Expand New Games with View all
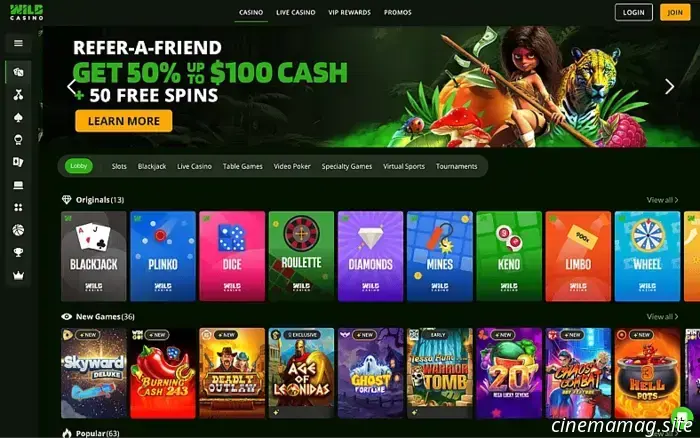The height and width of the screenshot is (438, 700). (x=662, y=317)
